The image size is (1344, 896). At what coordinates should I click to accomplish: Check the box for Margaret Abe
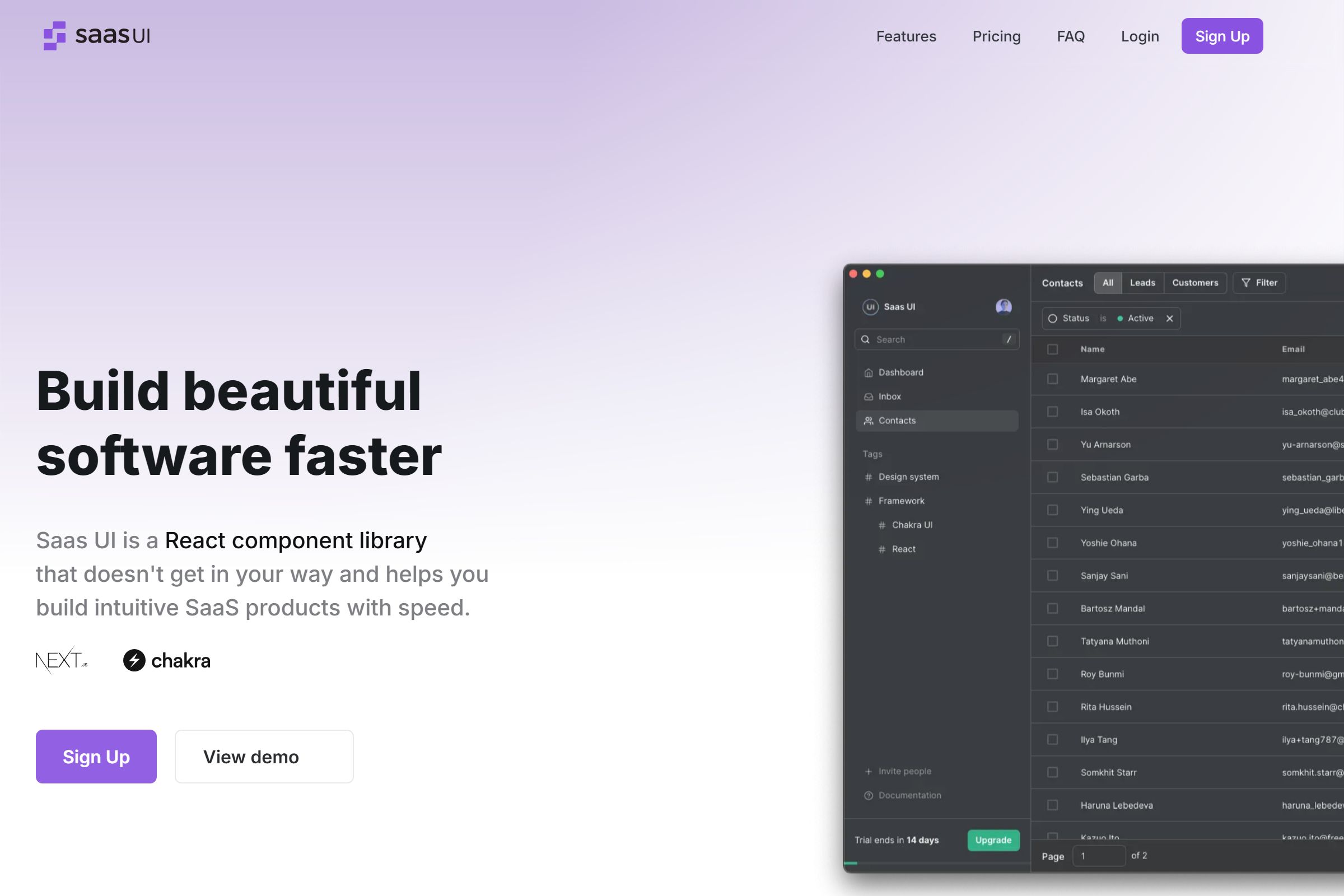(x=1053, y=379)
